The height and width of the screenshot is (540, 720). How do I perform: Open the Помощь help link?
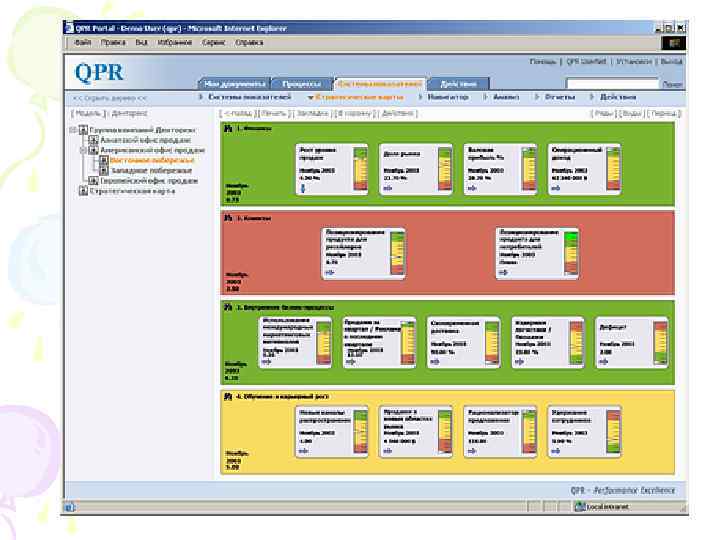[x=543, y=61]
